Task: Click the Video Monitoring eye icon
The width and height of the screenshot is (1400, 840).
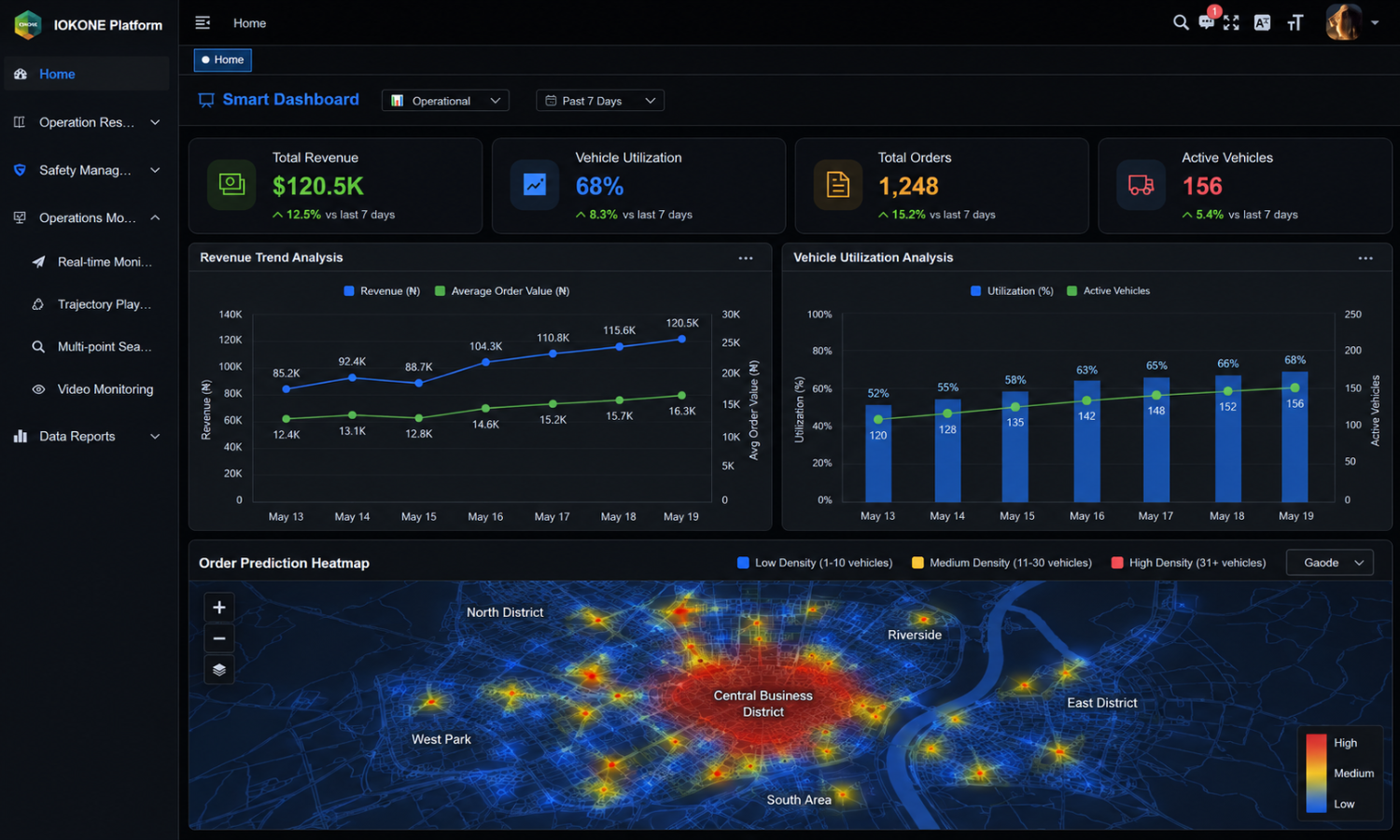Action: click(38, 389)
